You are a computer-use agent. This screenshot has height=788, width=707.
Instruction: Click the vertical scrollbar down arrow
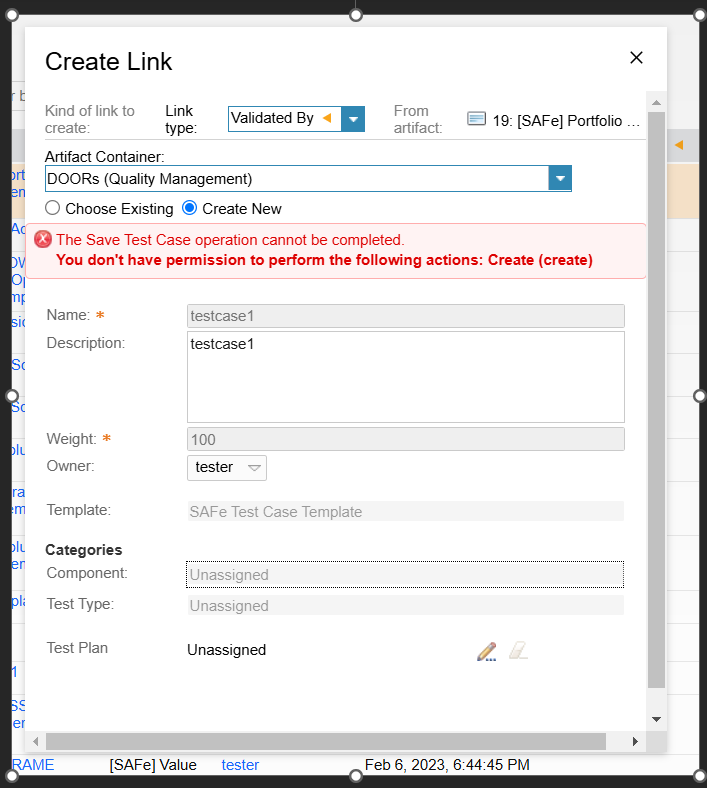tap(656, 719)
